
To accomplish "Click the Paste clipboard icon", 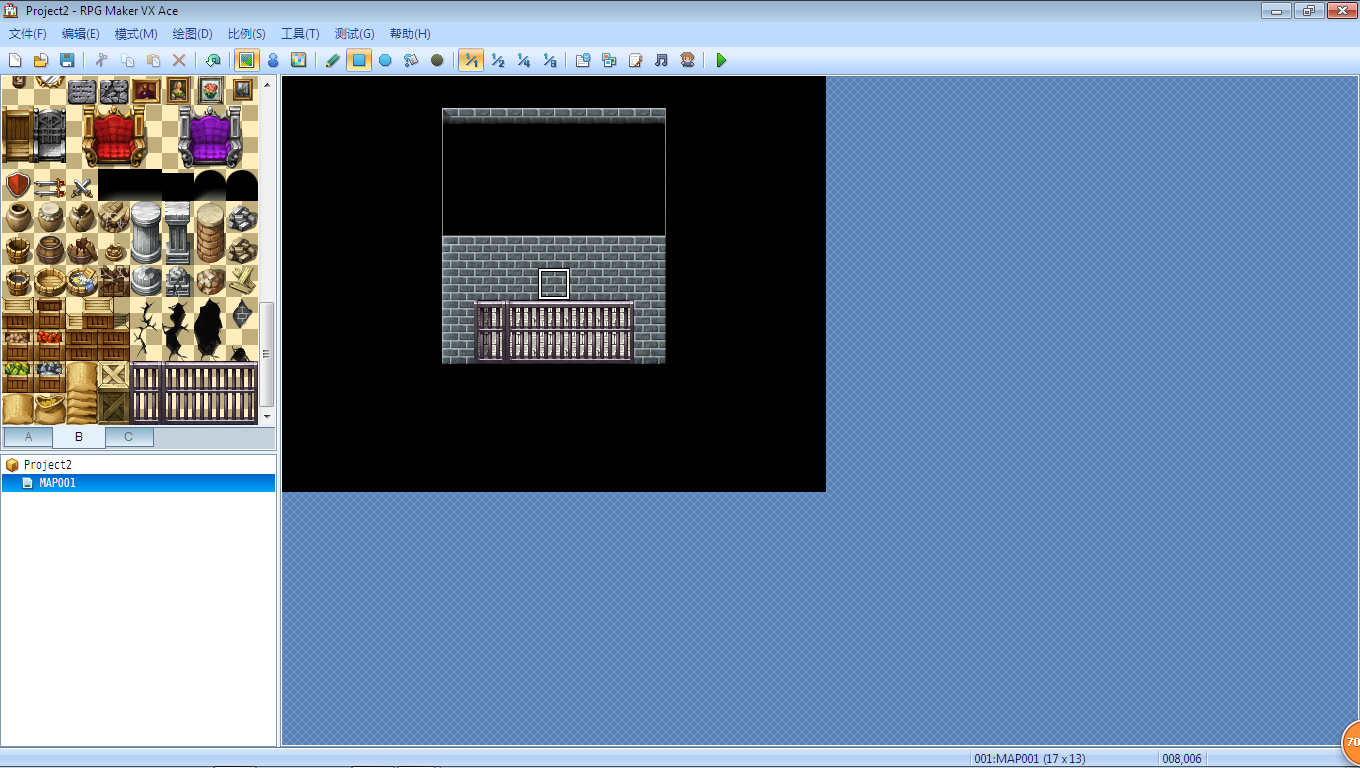I will point(153,60).
